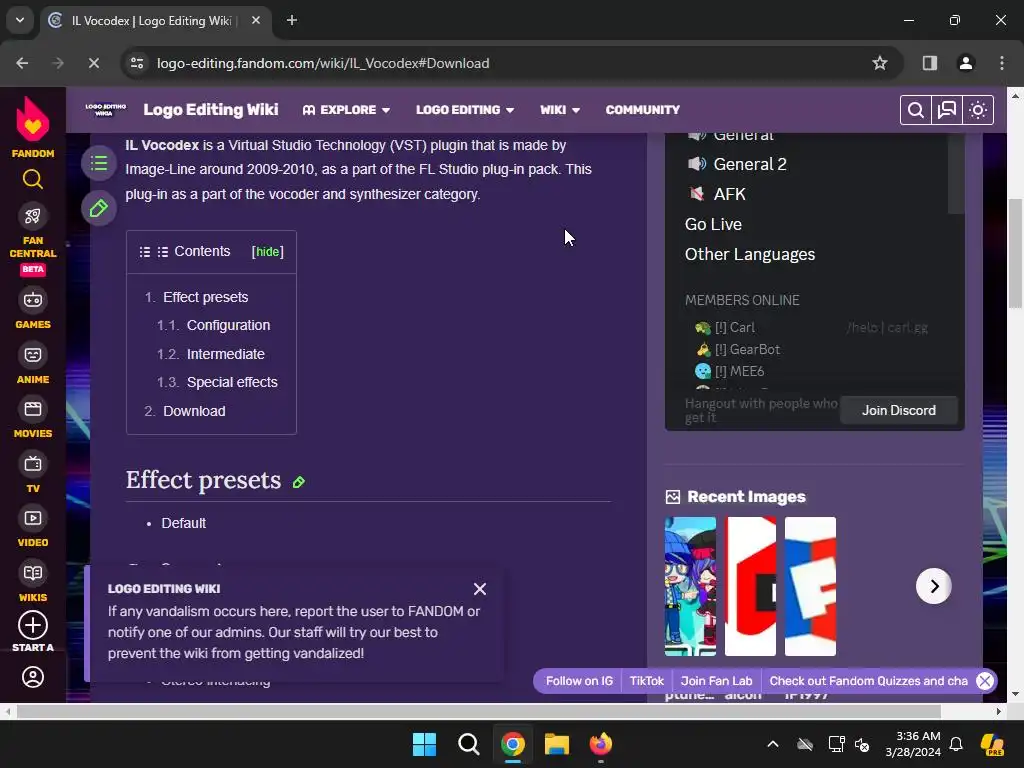Viewport: 1024px width, 768px height.
Task: Edit the Effect presets section pencil
Action: pos(298,483)
